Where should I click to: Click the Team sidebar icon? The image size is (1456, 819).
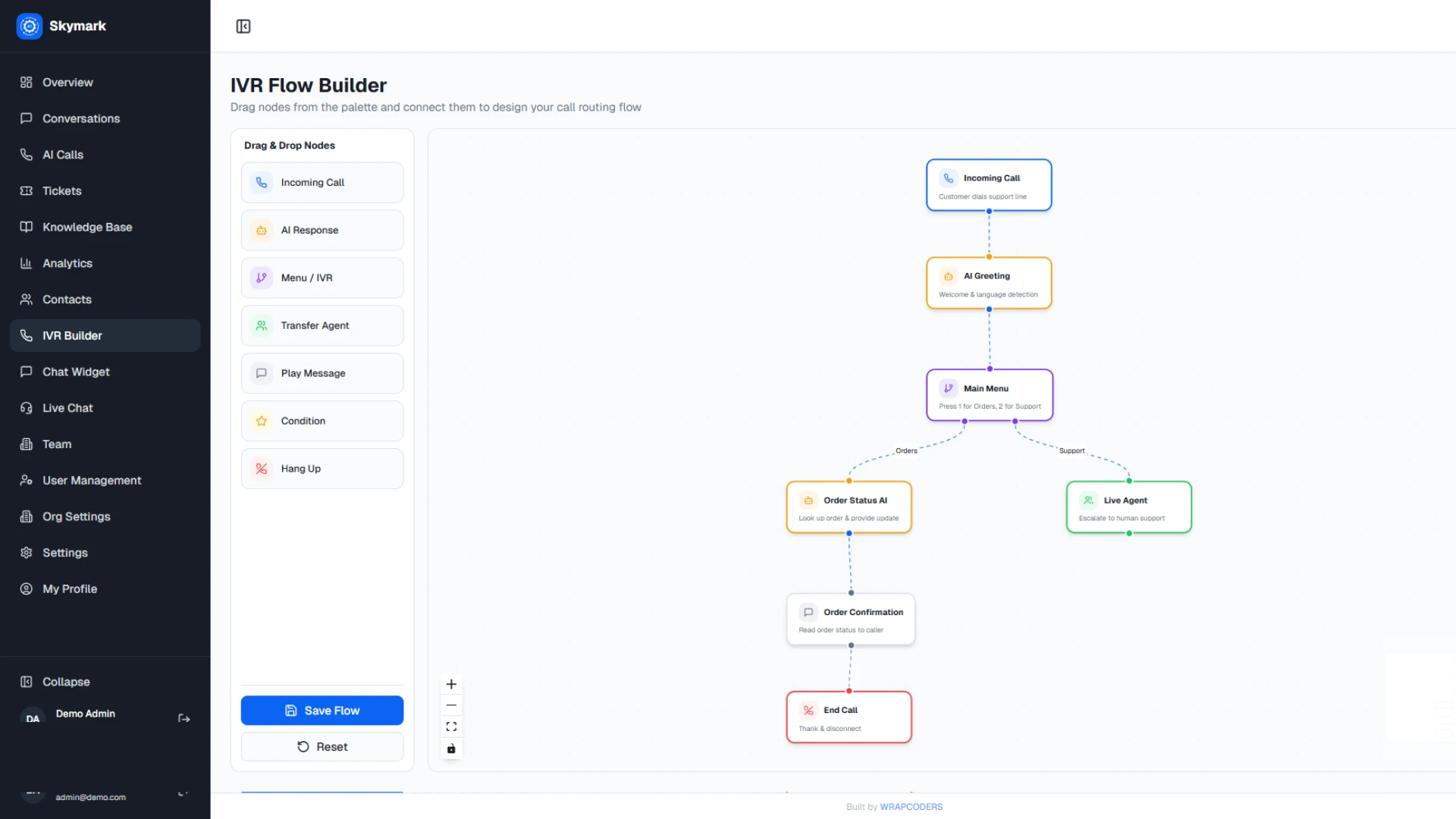pyautogui.click(x=27, y=444)
